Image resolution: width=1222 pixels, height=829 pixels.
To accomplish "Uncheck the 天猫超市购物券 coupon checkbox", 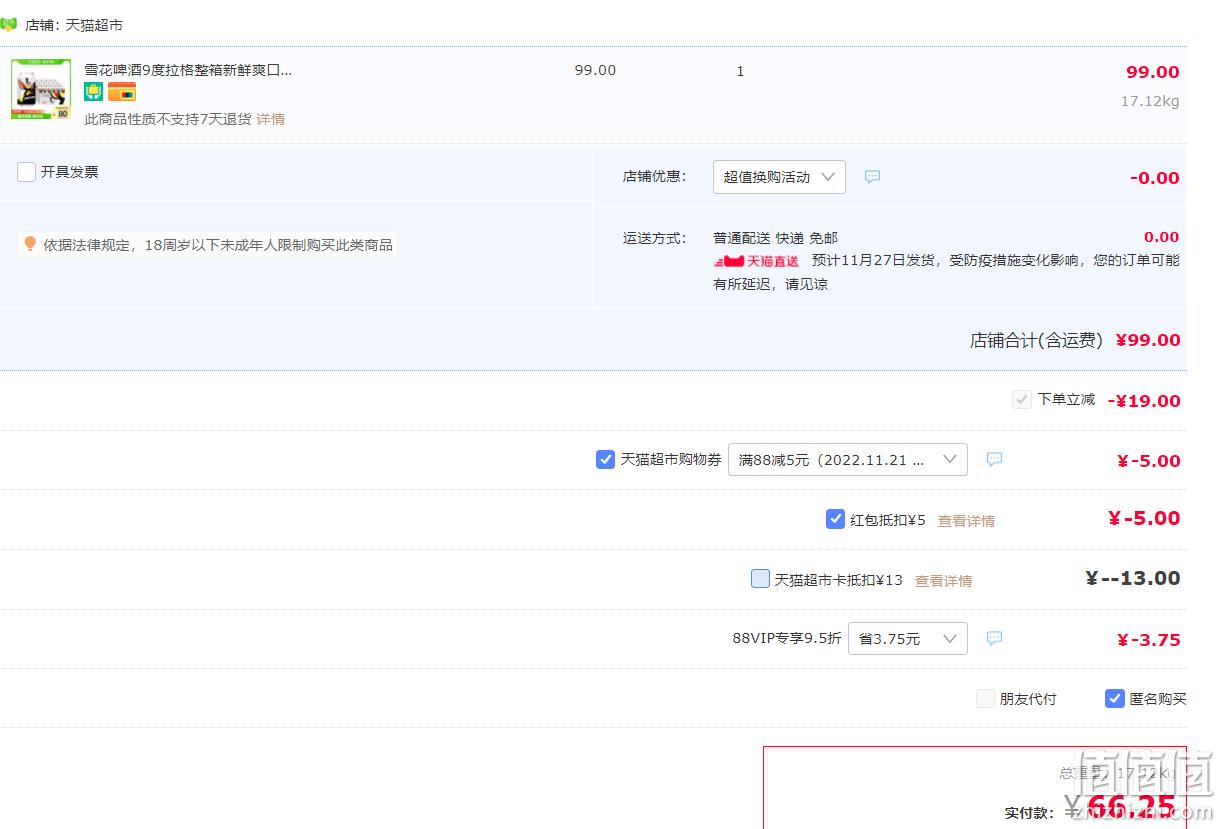I will coord(605,459).
